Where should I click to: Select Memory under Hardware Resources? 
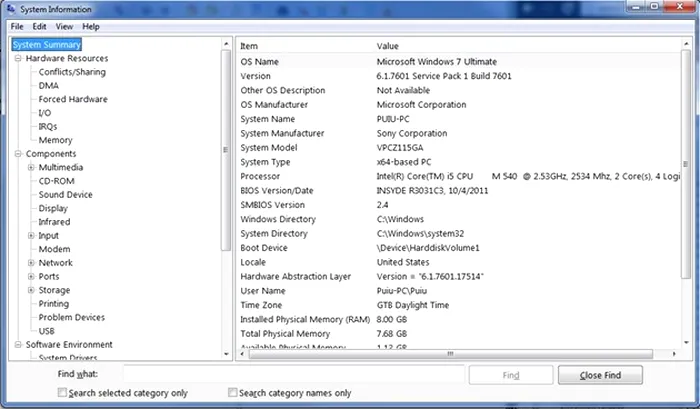click(55, 140)
